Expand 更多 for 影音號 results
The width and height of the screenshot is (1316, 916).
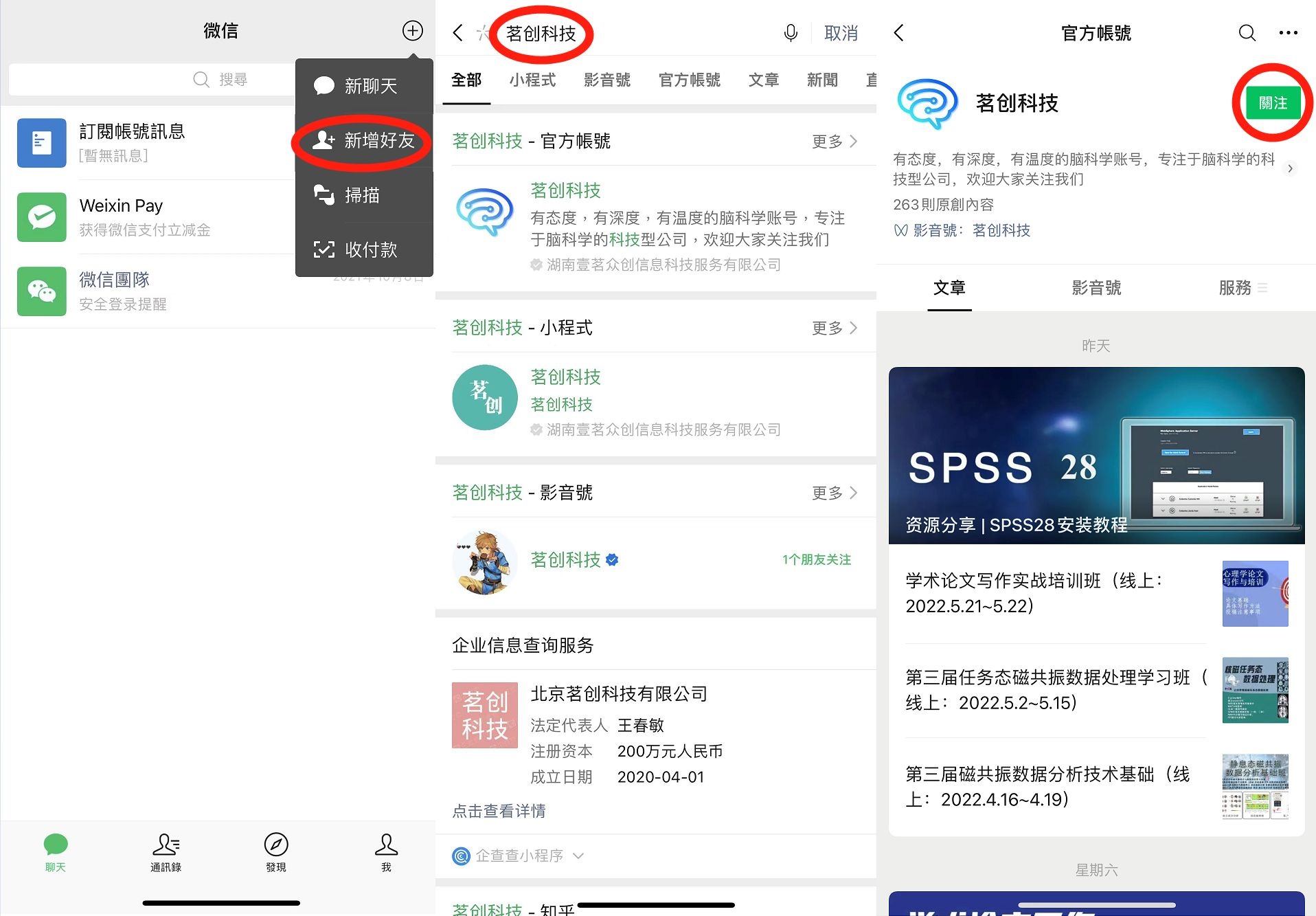835,493
